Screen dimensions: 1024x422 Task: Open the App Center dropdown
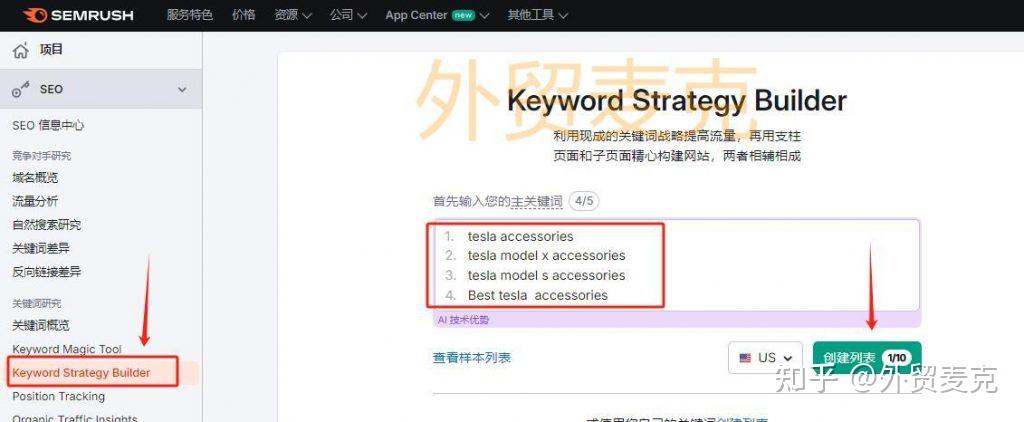[437, 15]
